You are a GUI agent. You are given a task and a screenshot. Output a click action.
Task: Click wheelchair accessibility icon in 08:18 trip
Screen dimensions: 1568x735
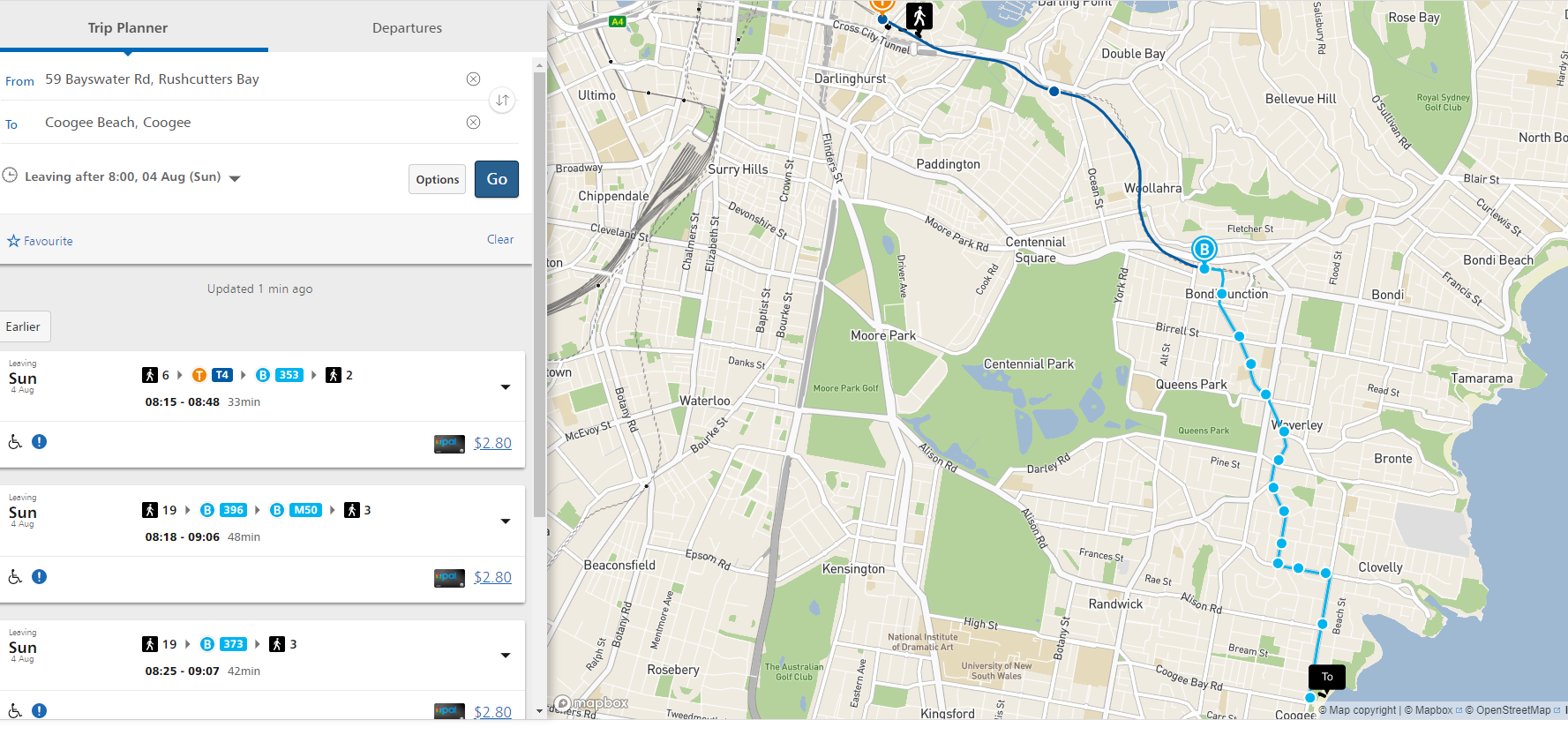(x=15, y=577)
